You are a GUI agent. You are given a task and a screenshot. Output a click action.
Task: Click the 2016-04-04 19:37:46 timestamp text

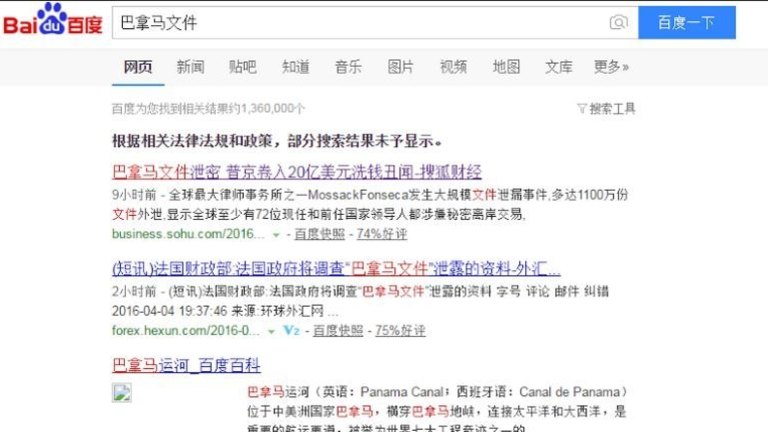coord(169,311)
